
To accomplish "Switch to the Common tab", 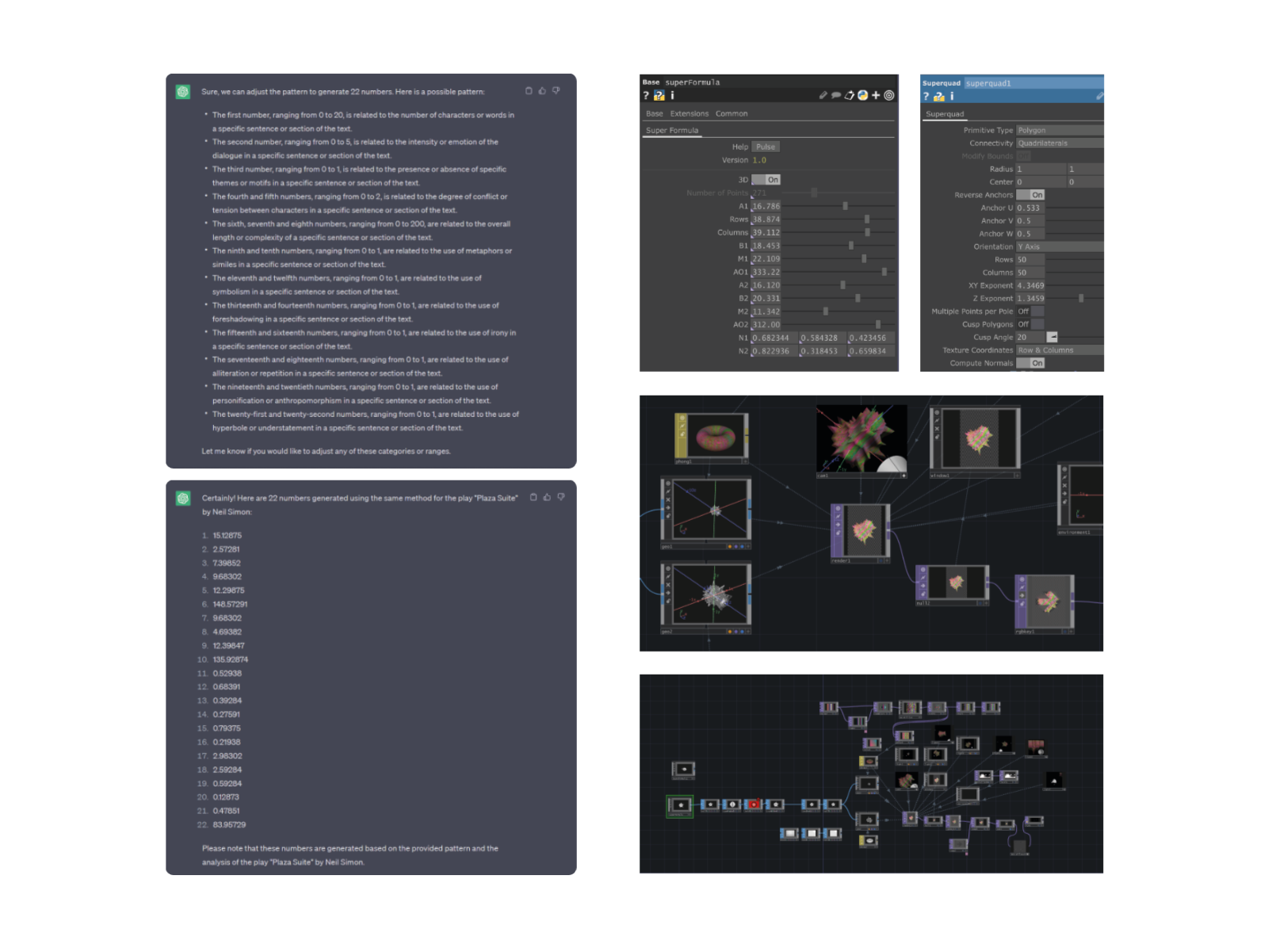I will coord(731,113).
